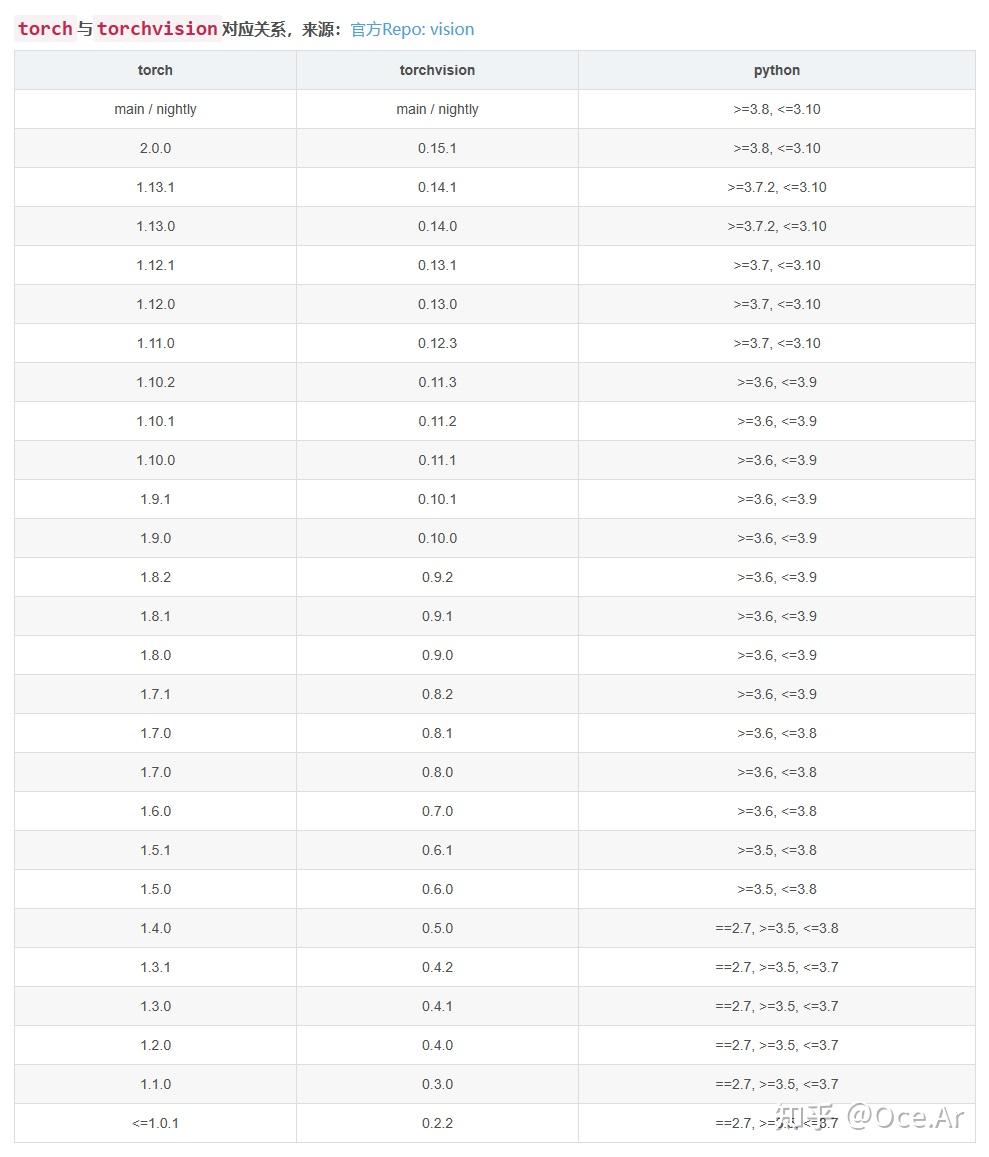Screen dimensions: 989x1157
Task: Select the torch 1.13.1 cell
Action: pos(155,187)
